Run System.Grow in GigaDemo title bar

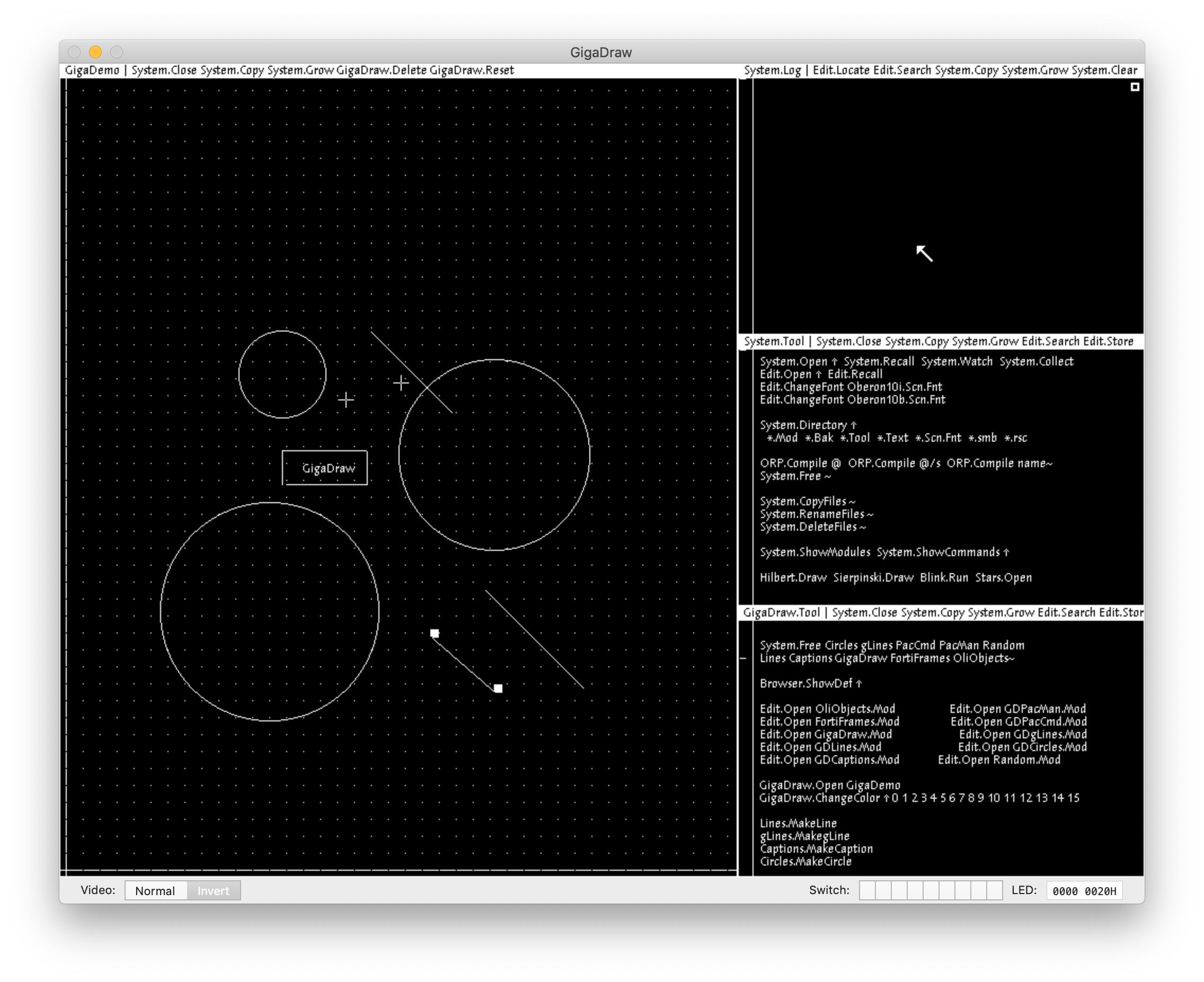coord(300,70)
